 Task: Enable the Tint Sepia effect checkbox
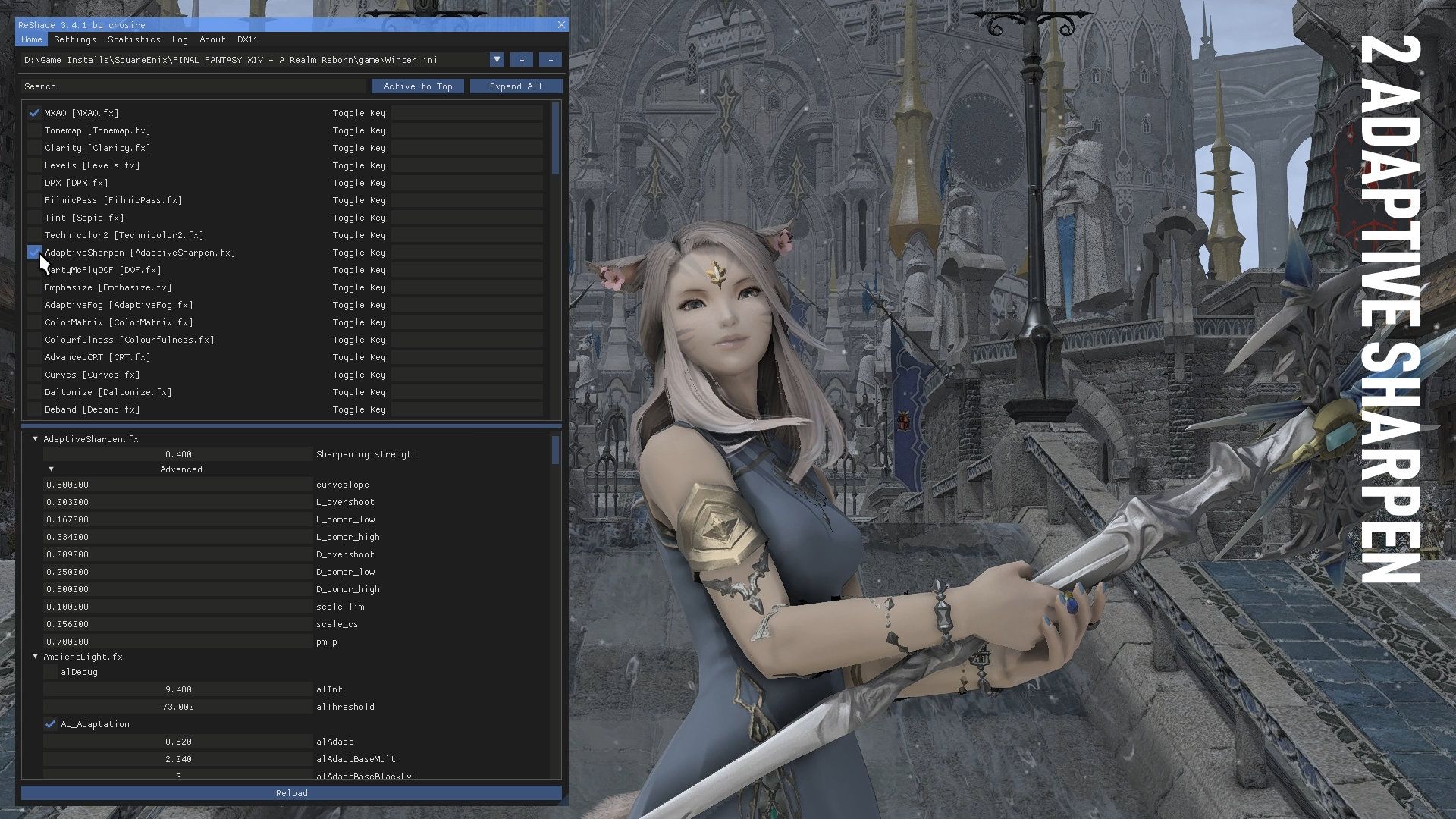coord(34,218)
